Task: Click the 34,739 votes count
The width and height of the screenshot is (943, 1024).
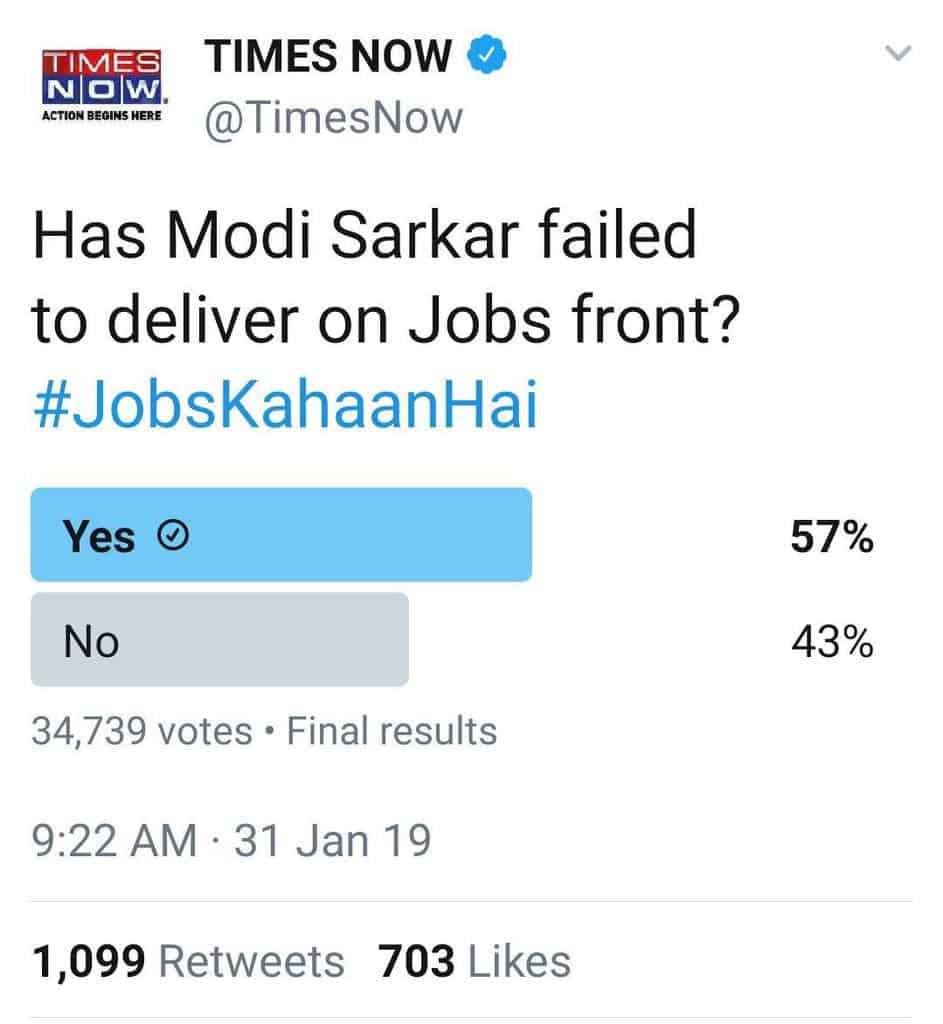Action: (x=141, y=731)
